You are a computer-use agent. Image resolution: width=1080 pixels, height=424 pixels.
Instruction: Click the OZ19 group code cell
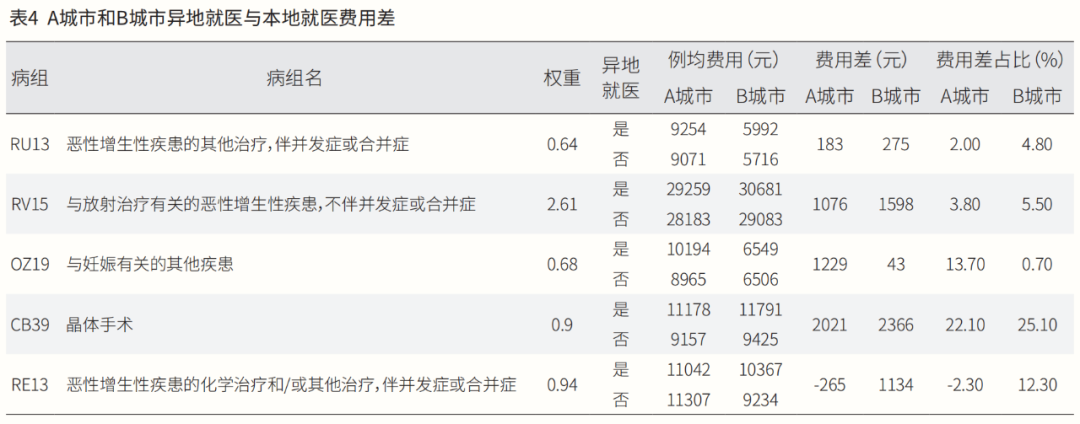click(30, 264)
